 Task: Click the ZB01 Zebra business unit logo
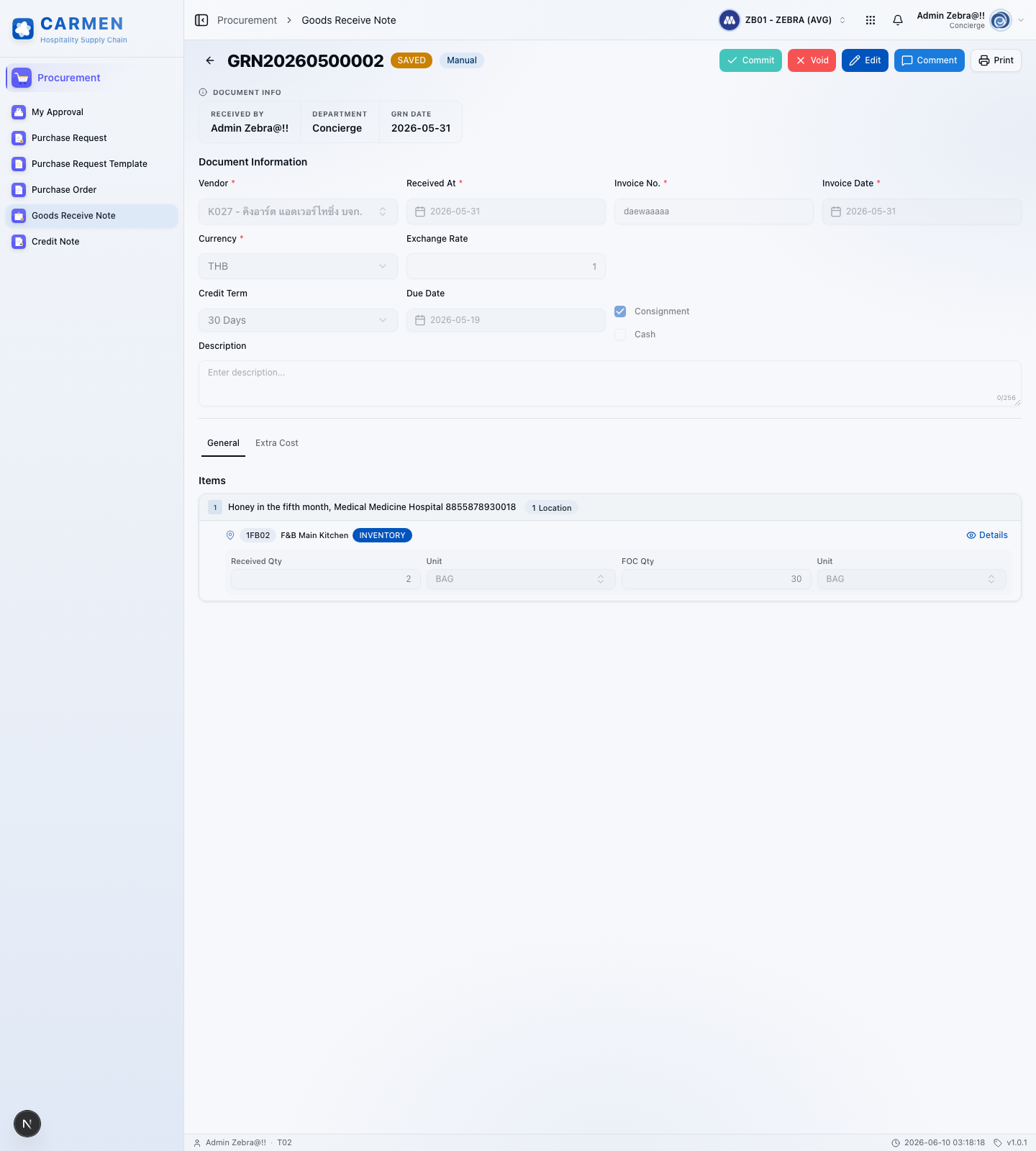tap(730, 20)
